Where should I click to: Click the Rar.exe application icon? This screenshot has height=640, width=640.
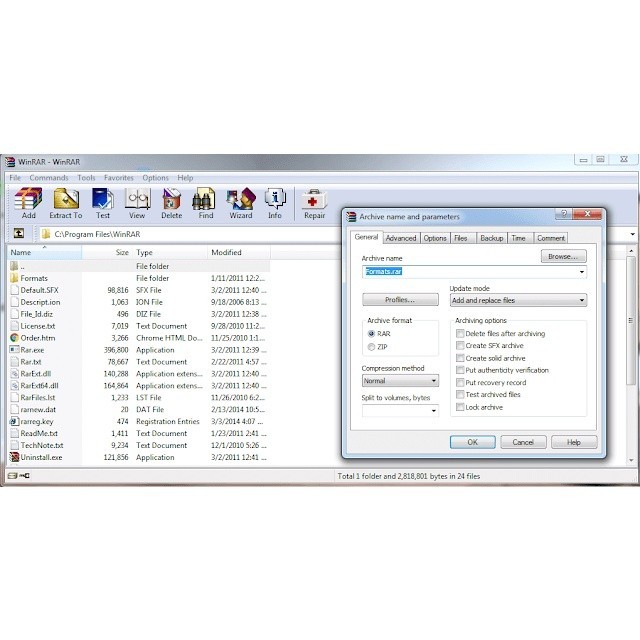click(14, 350)
